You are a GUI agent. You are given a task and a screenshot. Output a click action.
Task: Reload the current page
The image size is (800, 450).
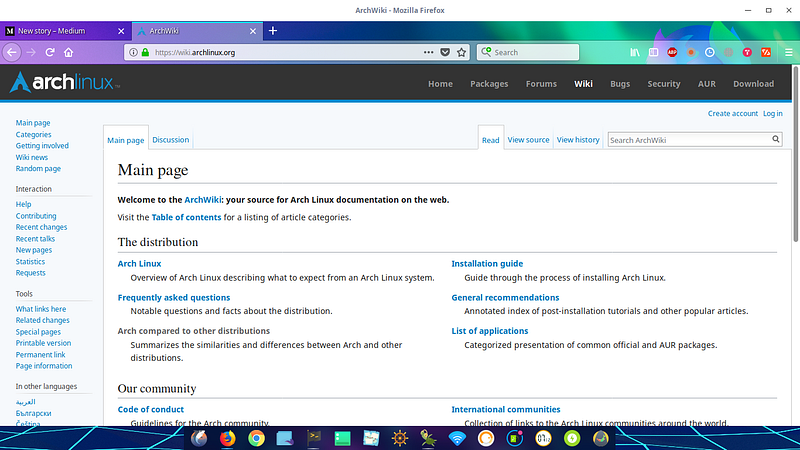[50, 52]
